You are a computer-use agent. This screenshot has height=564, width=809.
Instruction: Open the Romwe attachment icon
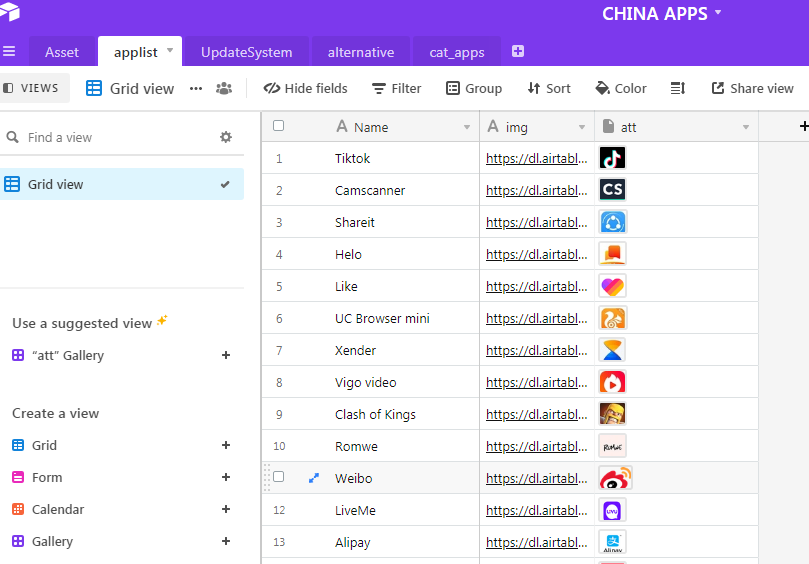point(612,446)
